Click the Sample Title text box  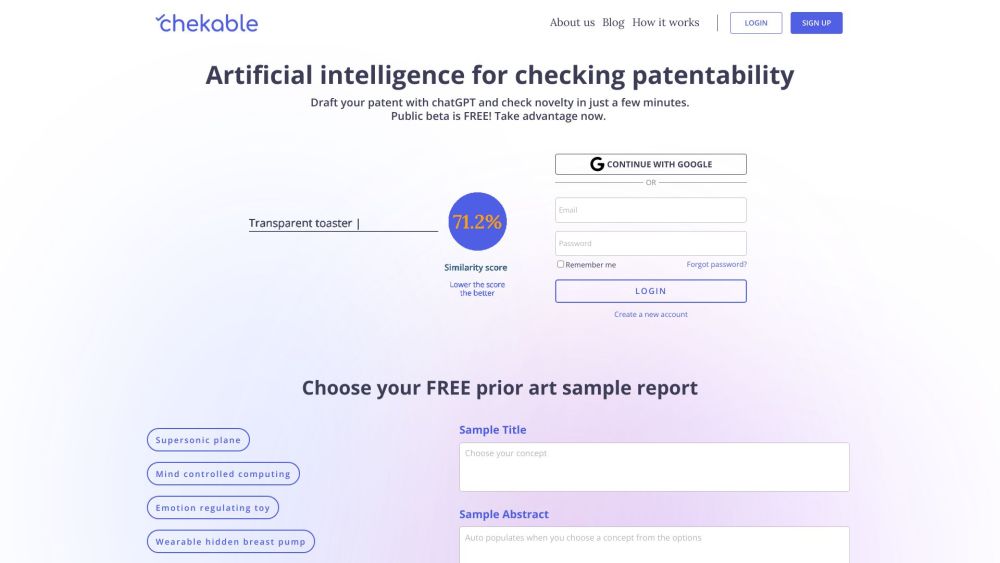pos(654,467)
